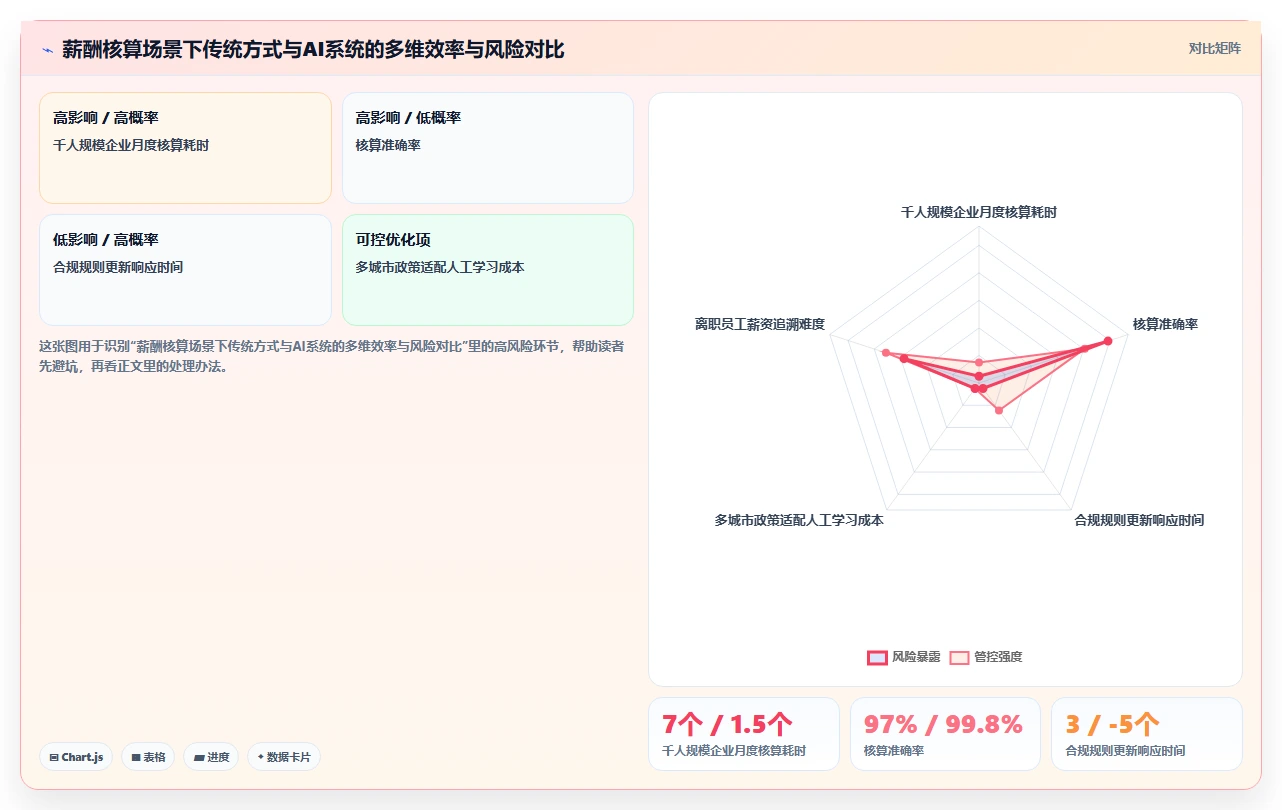Click the 数据卡片 tag pill

point(284,757)
